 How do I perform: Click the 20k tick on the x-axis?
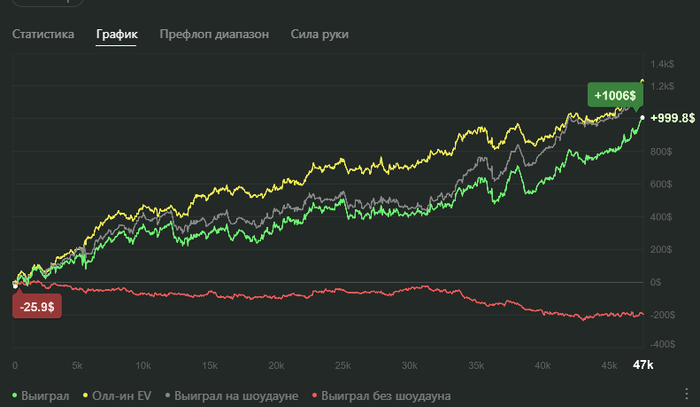tap(278, 365)
